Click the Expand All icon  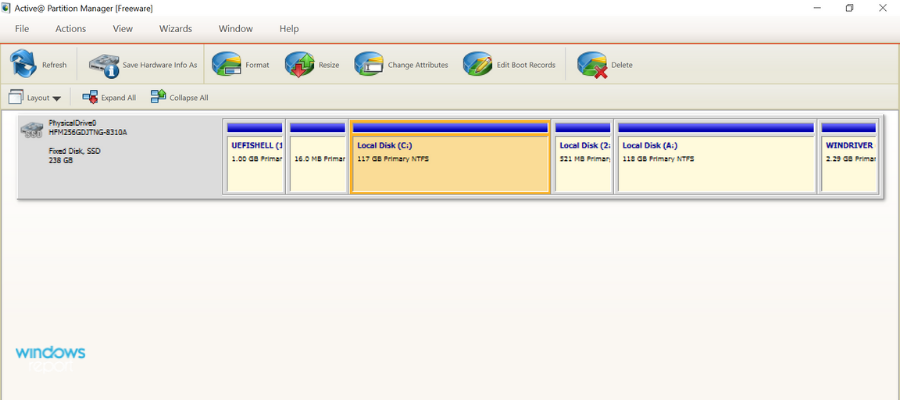(90, 97)
